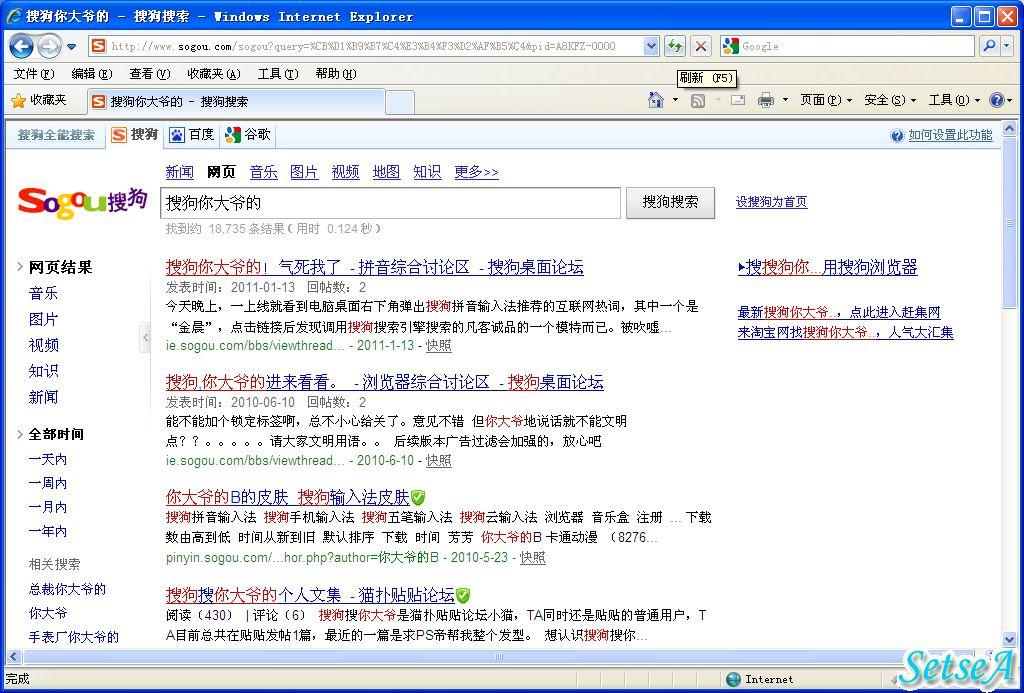Collapse the left sidebar with arrow handle
The height and width of the screenshot is (693, 1024).
(x=145, y=338)
